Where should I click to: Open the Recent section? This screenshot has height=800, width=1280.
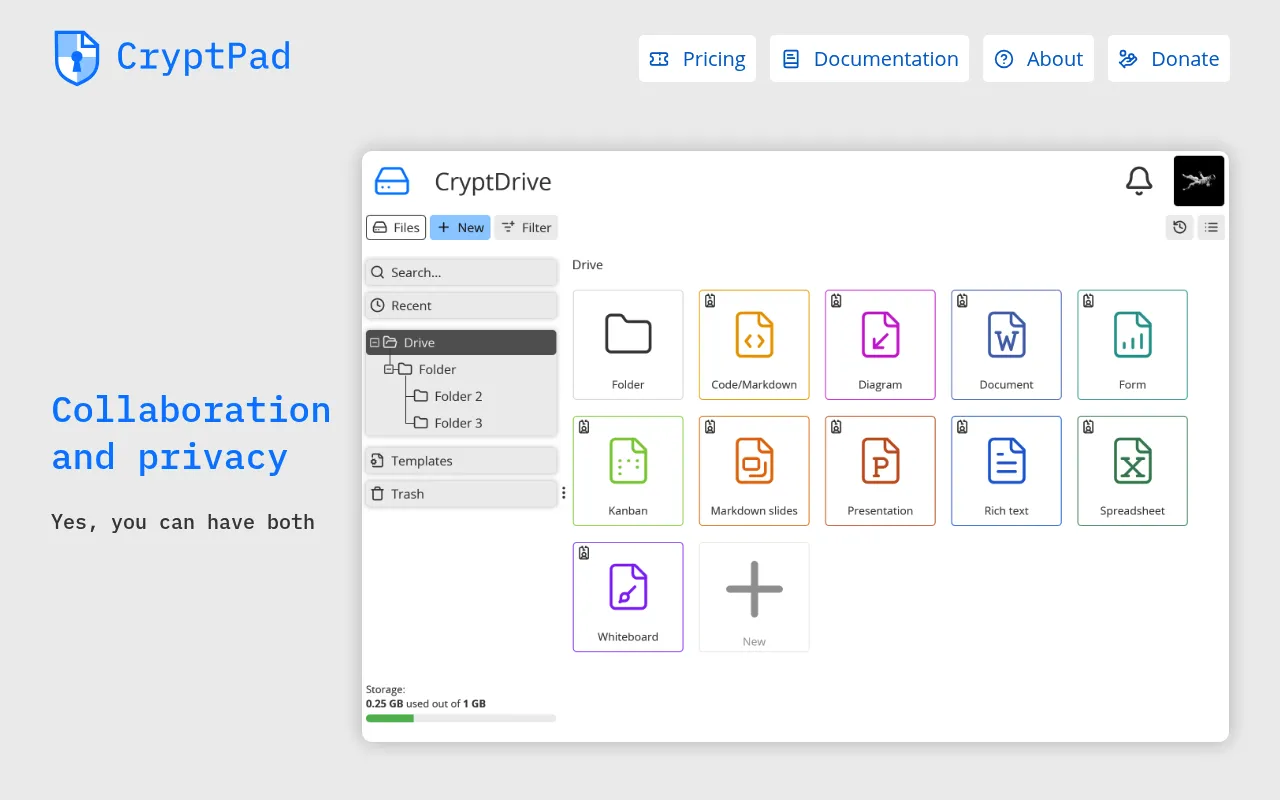[461, 305]
